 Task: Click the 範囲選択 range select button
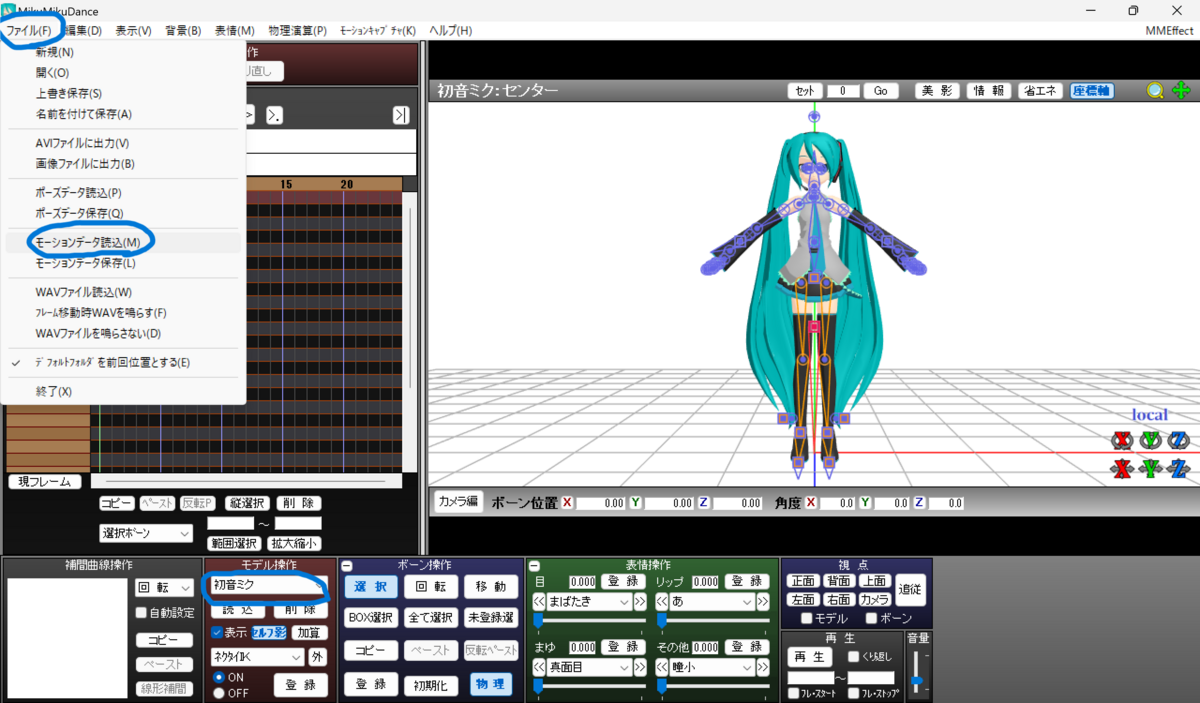click(x=235, y=544)
